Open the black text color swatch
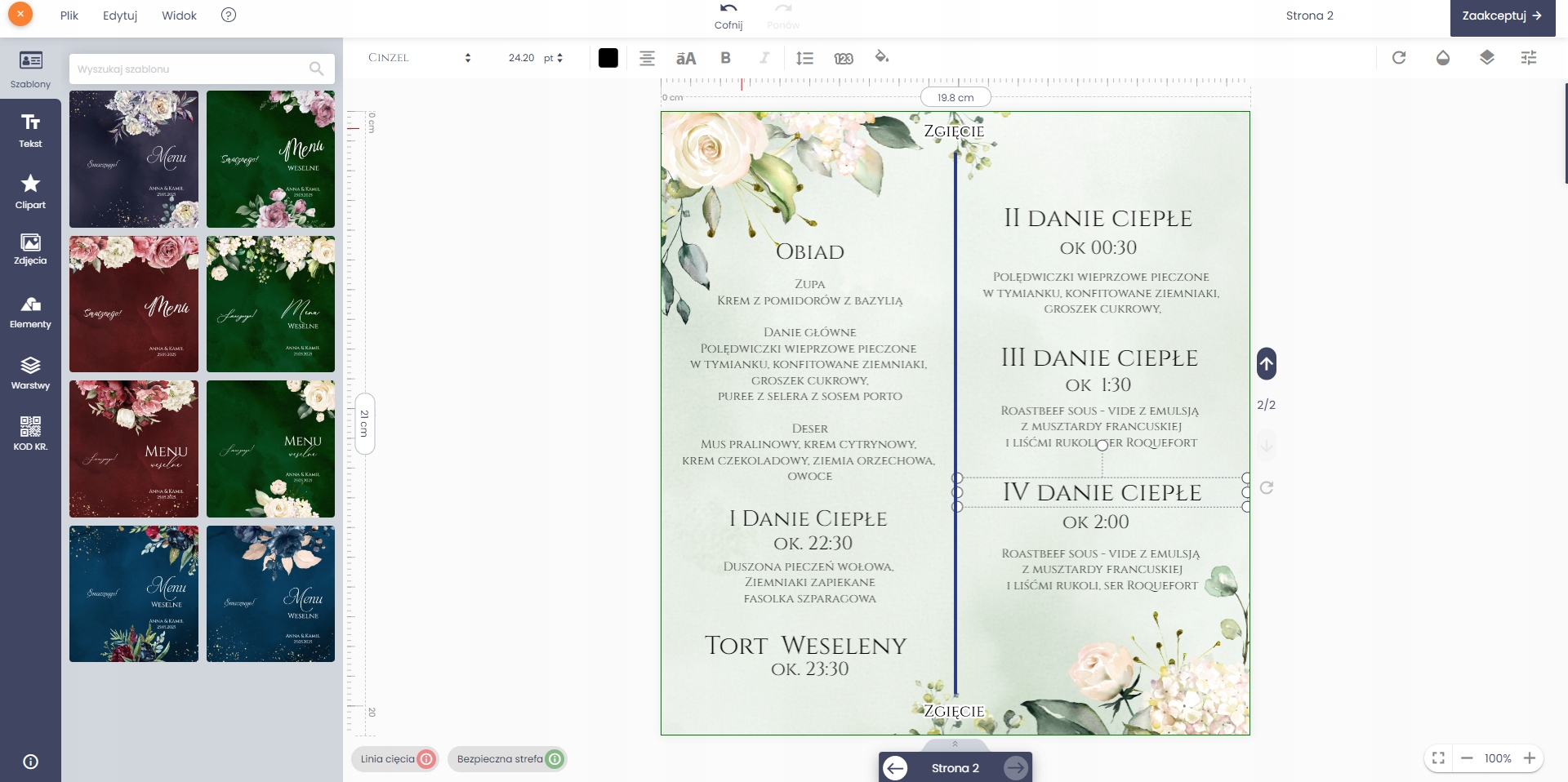The image size is (1568, 782). tap(608, 58)
